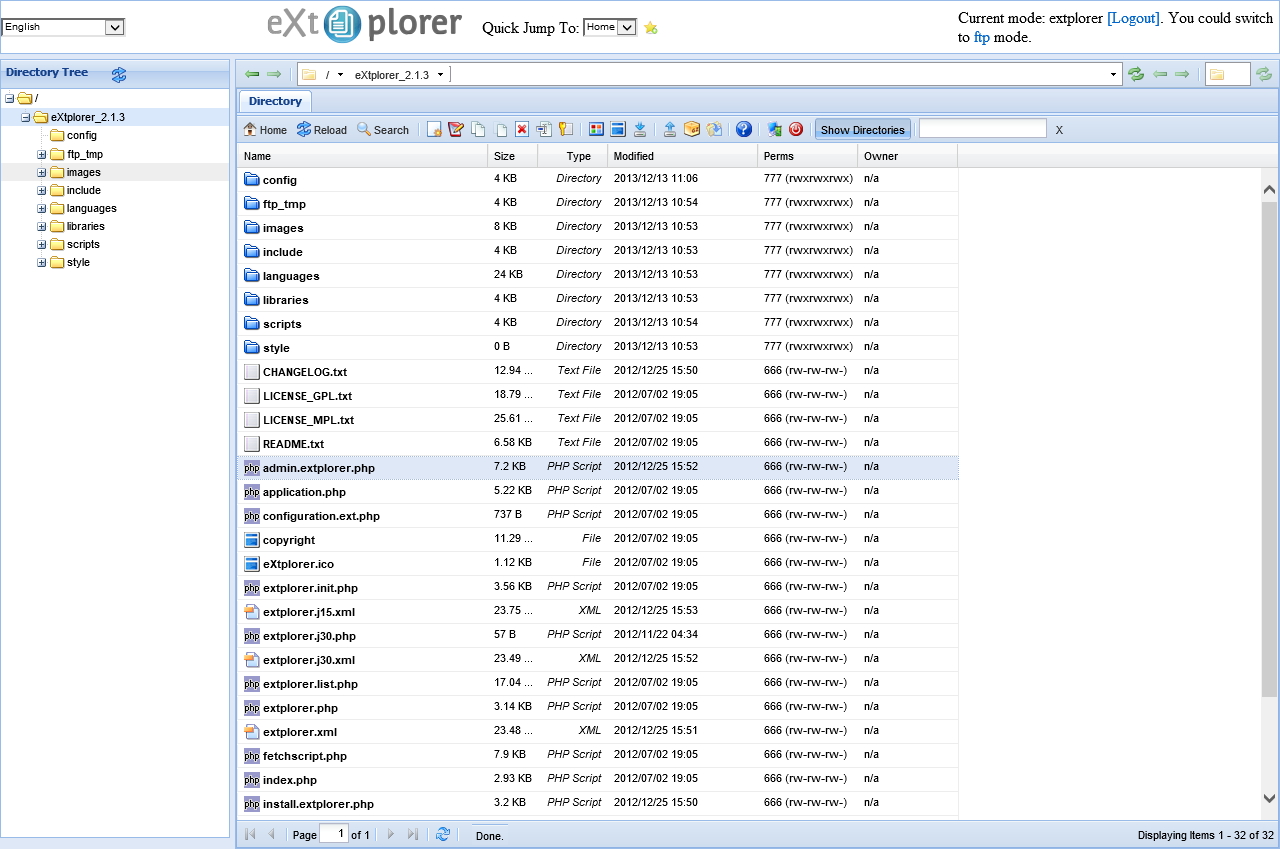
Task: Click the red X Delete icon
Action: 522,129
